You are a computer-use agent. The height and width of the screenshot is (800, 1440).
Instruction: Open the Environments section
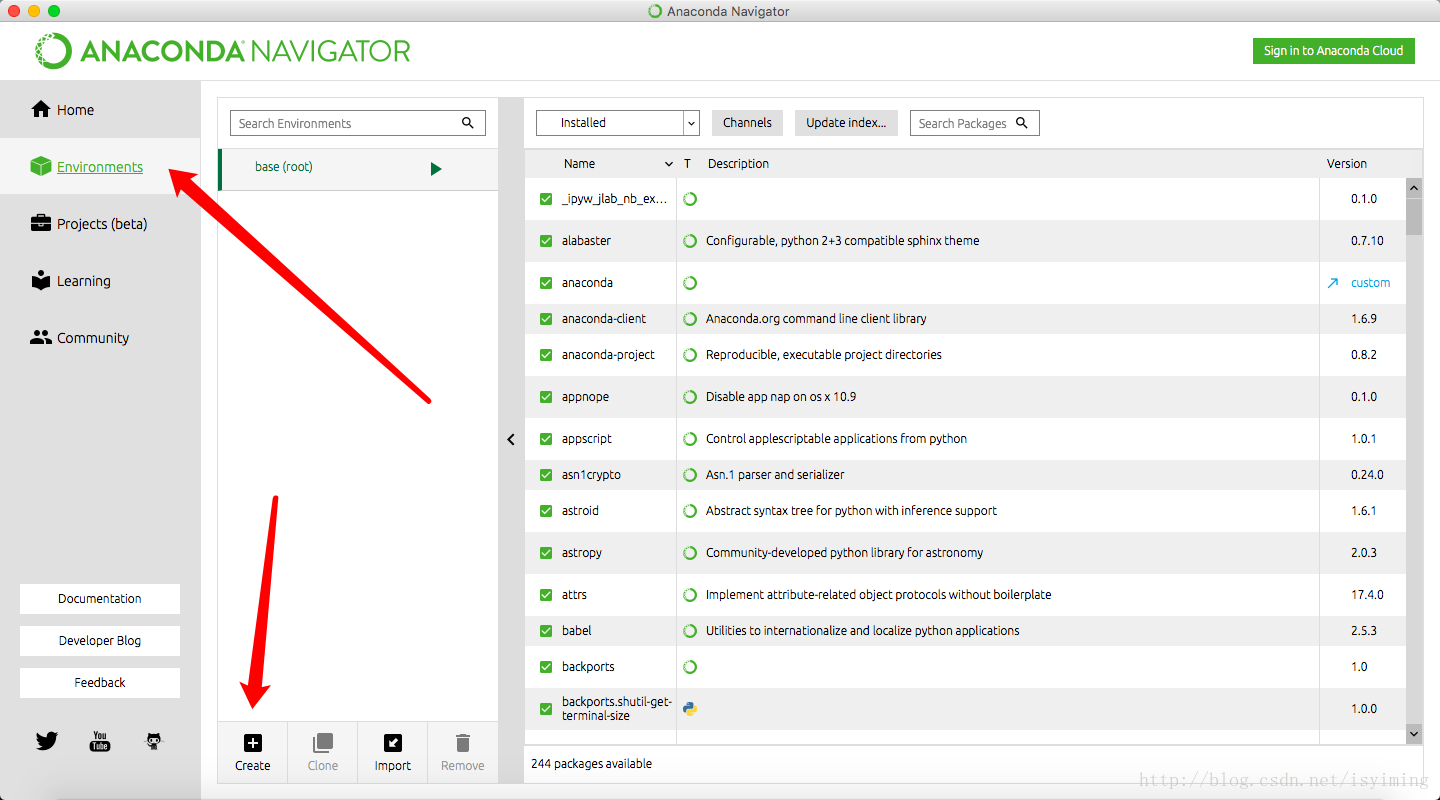click(100, 167)
